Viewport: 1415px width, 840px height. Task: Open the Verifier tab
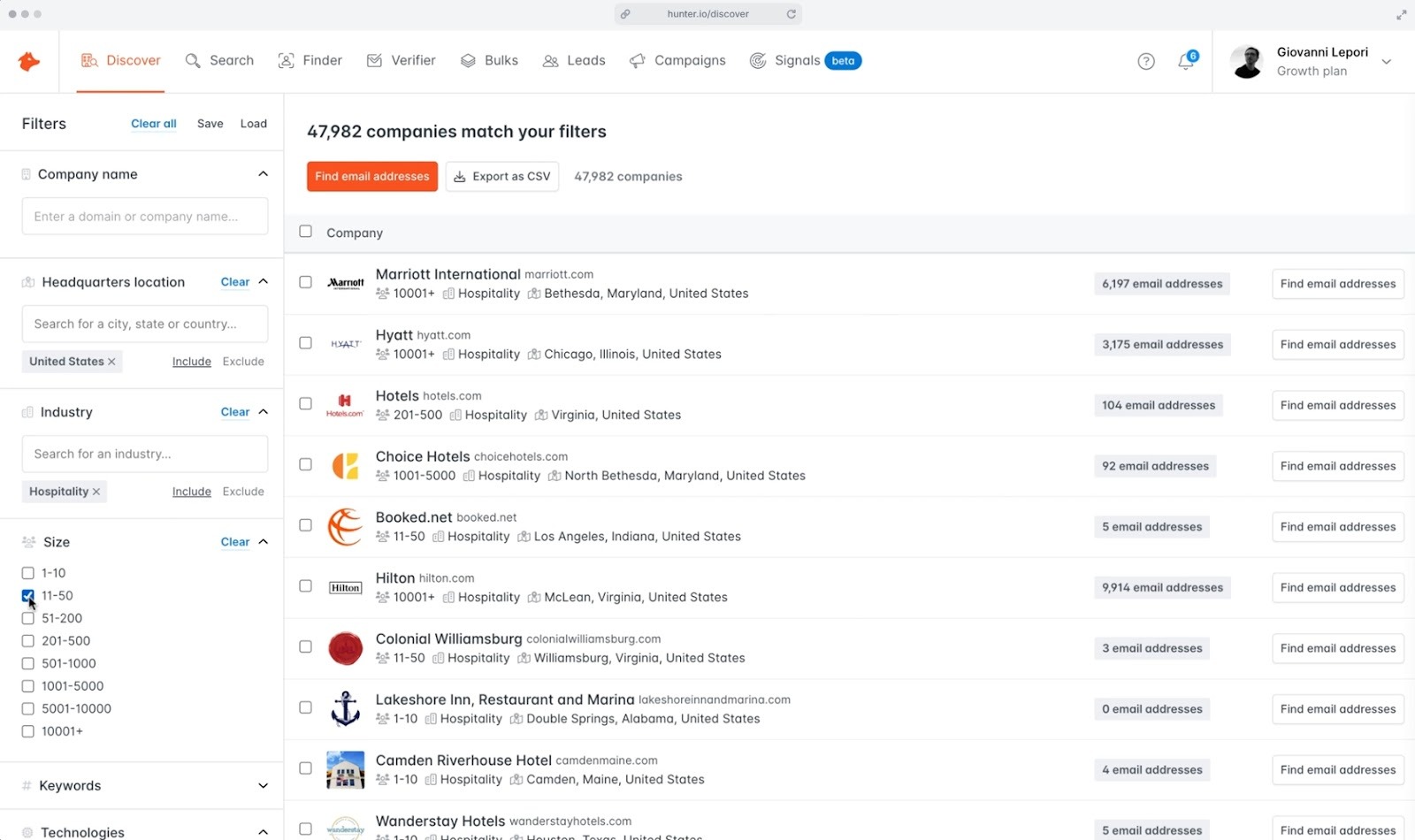tap(402, 61)
